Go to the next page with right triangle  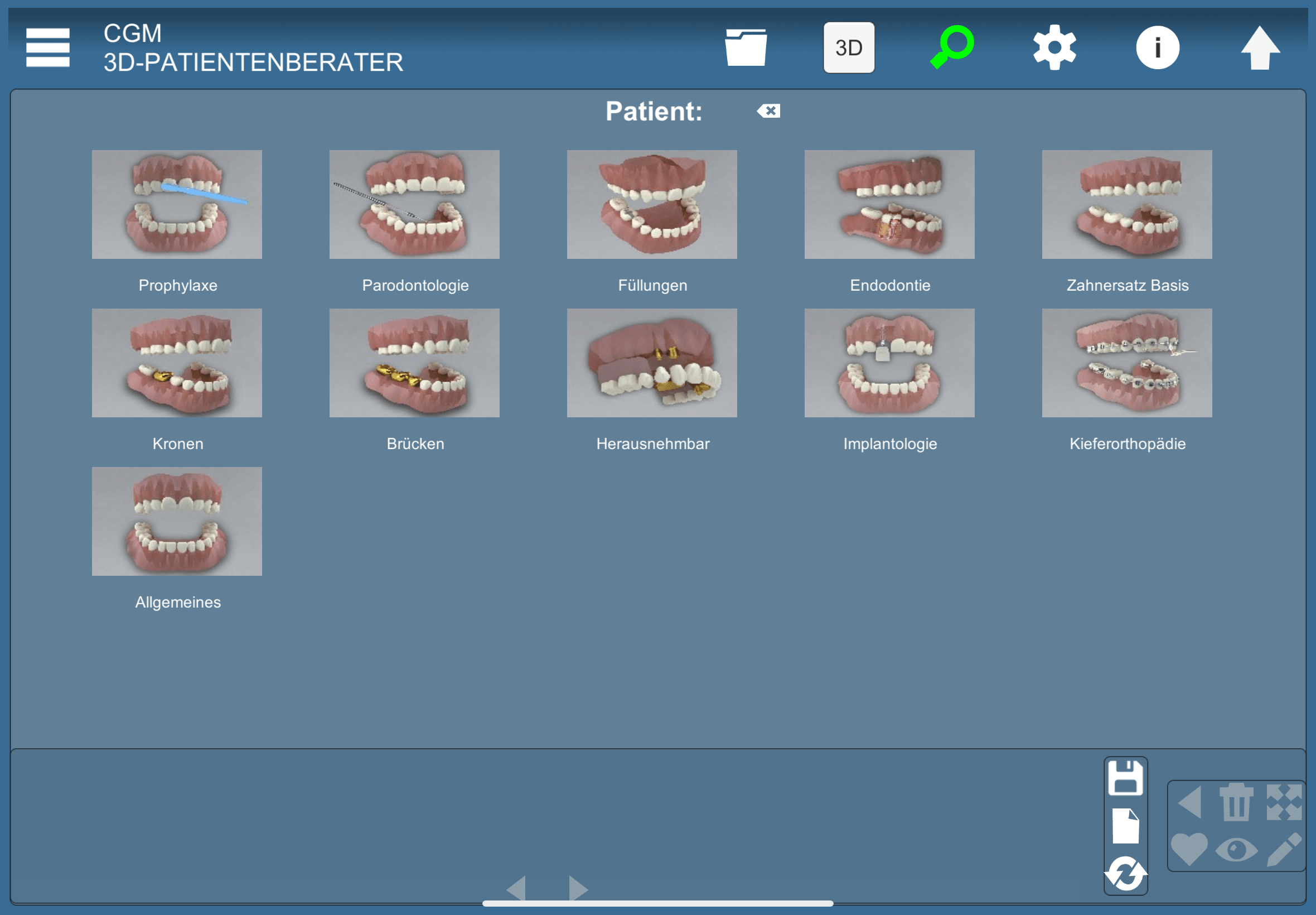578,888
